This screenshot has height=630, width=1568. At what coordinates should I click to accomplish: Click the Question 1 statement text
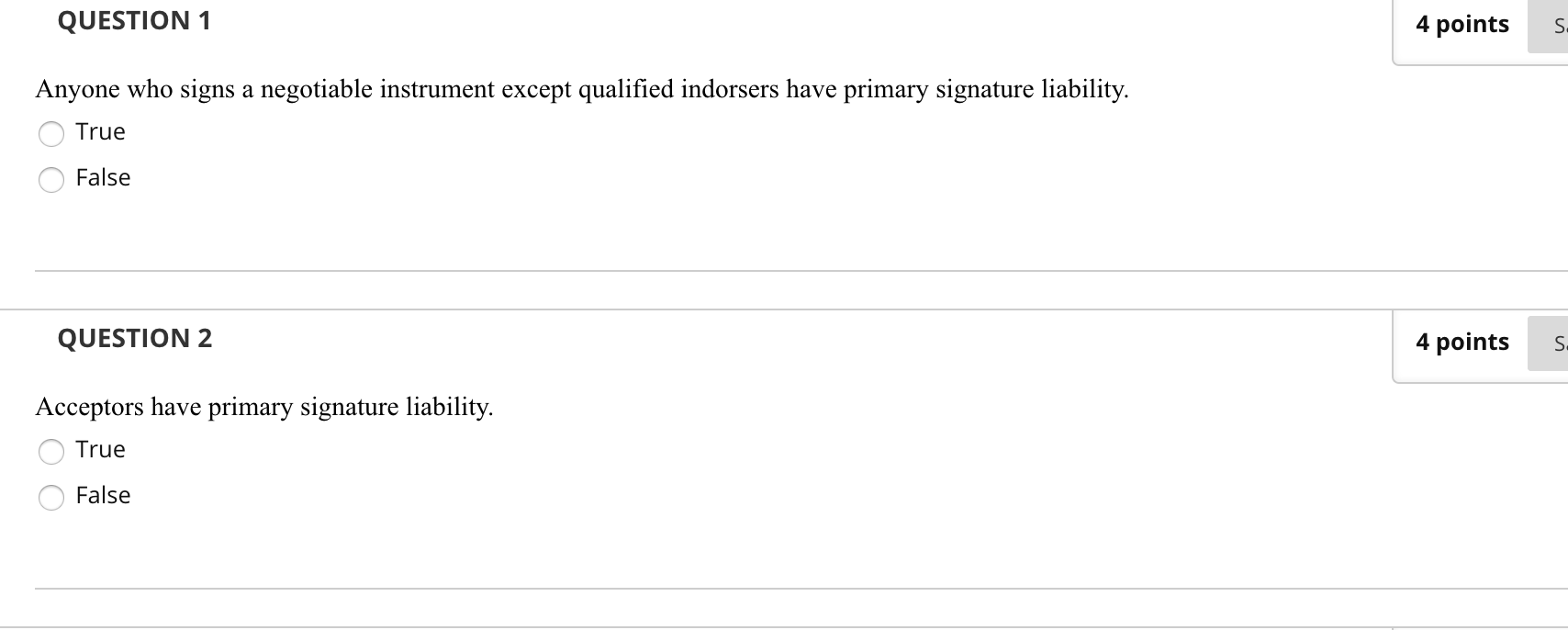point(582,89)
